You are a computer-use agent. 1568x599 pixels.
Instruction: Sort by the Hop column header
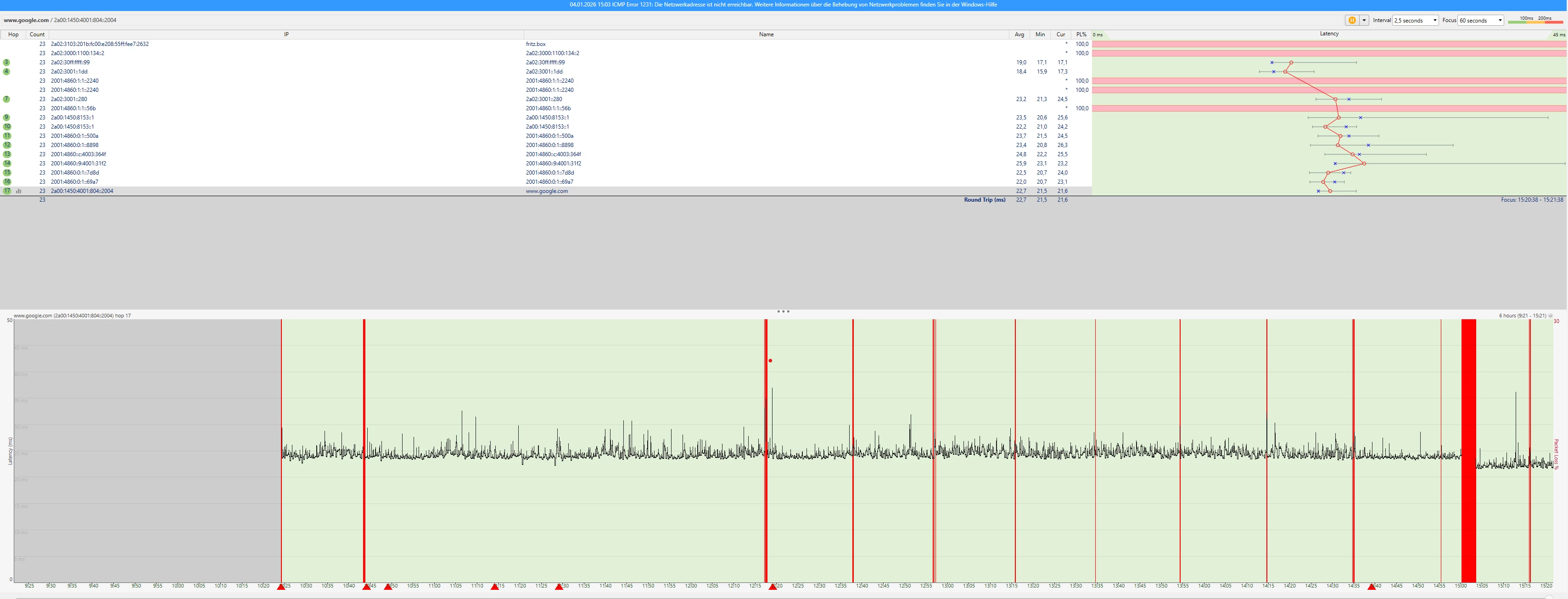(x=13, y=34)
